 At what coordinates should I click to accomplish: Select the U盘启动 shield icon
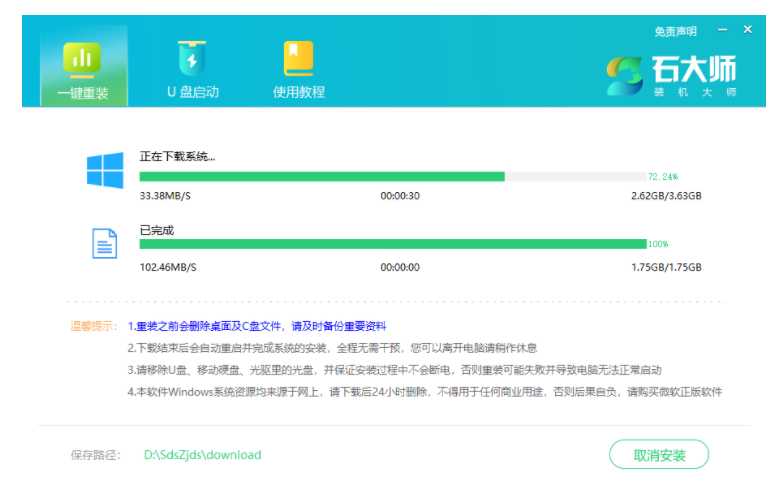(x=191, y=58)
